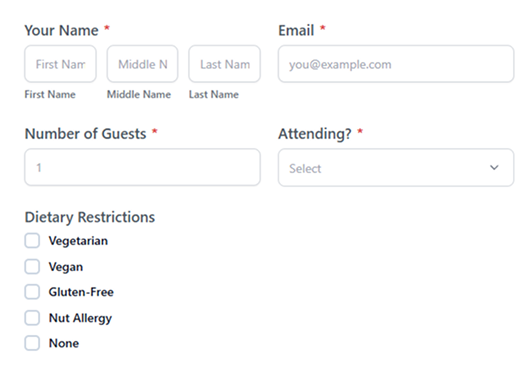Click the Number of Guests field
The image size is (530, 366).
[x=142, y=167]
